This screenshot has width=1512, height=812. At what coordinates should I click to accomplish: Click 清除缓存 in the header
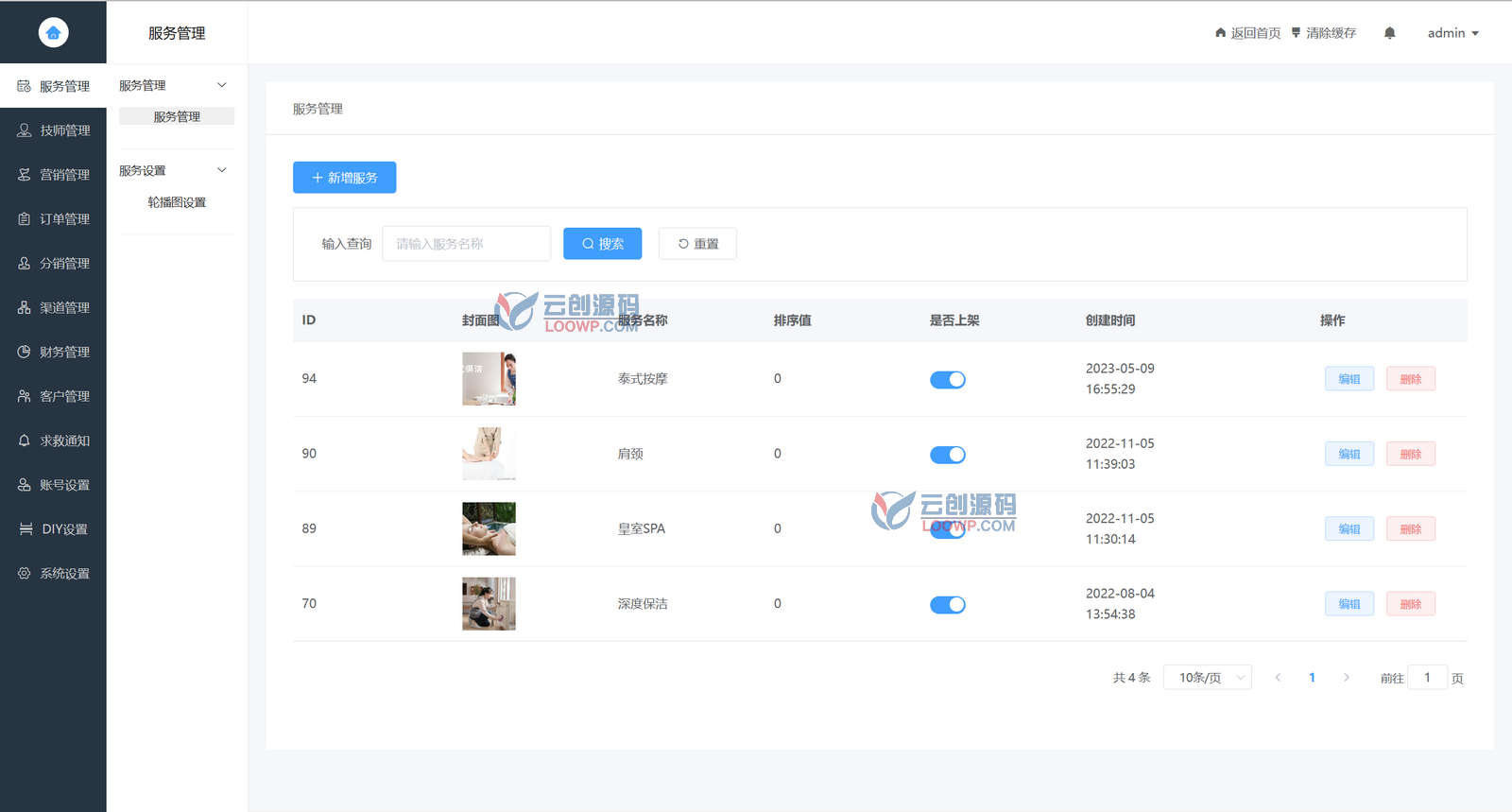click(x=1323, y=33)
